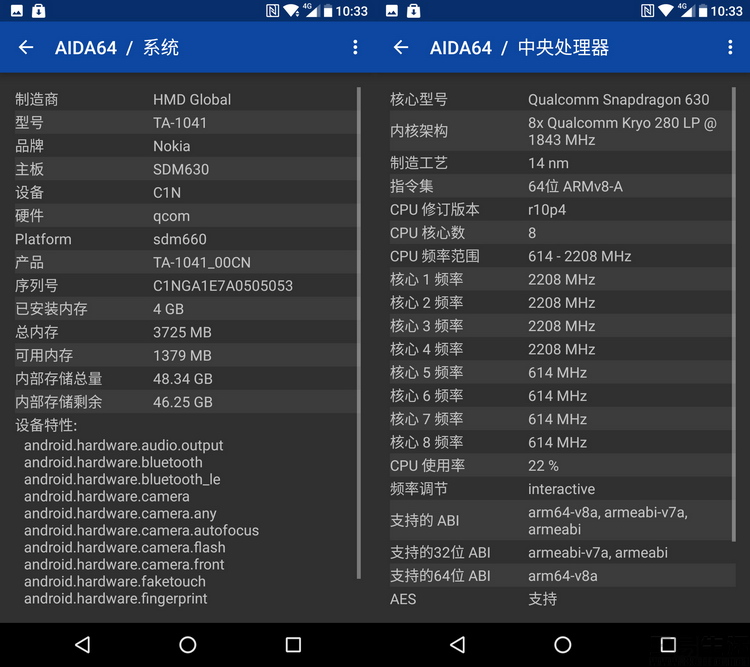Tap android.hardware.fingerprint feature entry
This screenshot has width=750, height=667.
click(116, 599)
